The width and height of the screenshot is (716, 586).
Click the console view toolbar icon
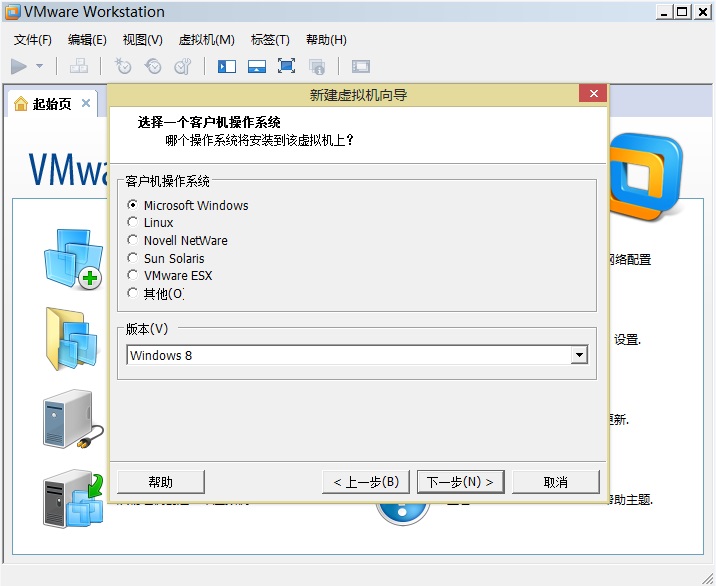point(361,67)
